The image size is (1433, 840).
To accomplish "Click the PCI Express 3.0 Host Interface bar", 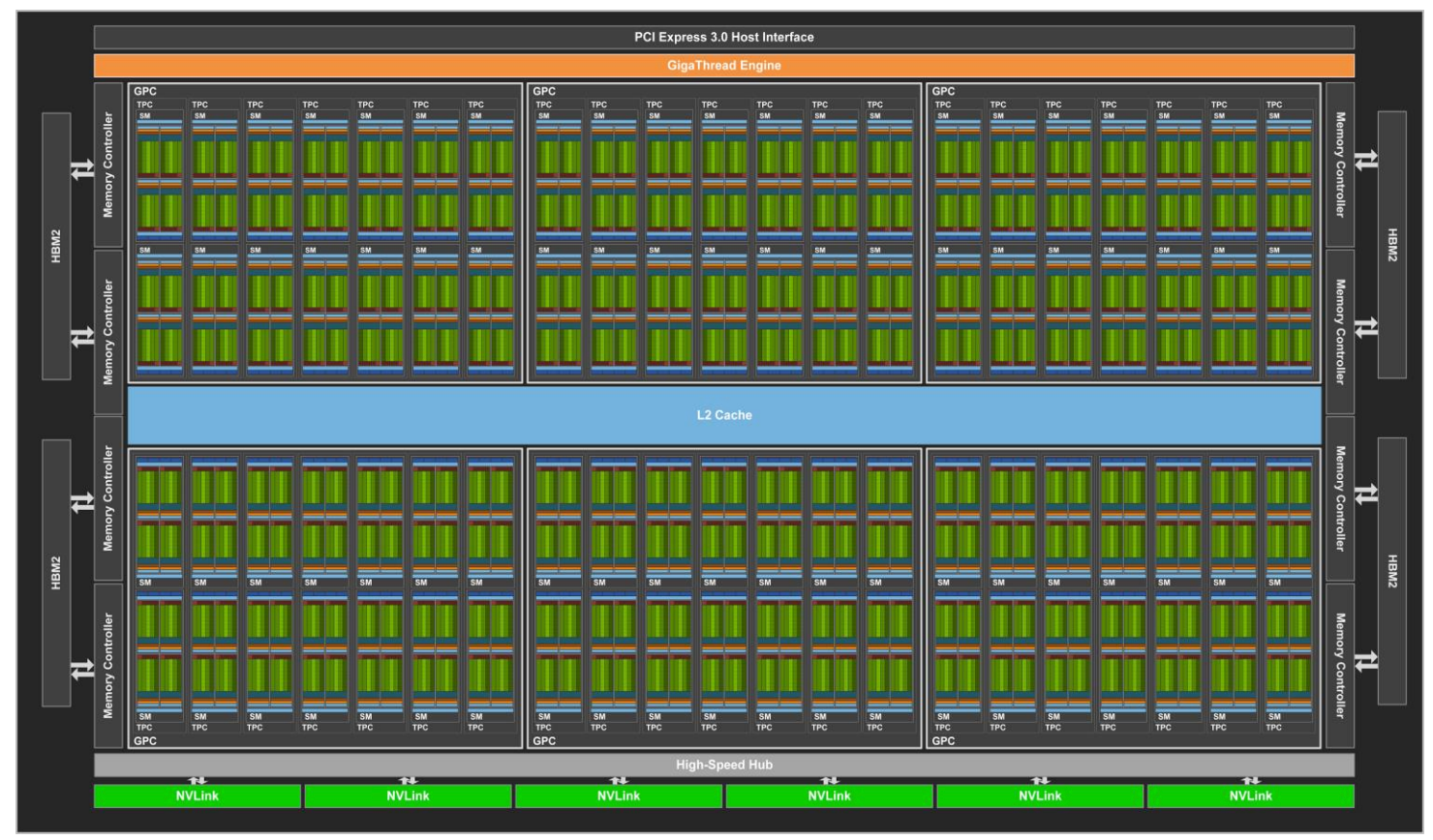I will click(723, 37).
